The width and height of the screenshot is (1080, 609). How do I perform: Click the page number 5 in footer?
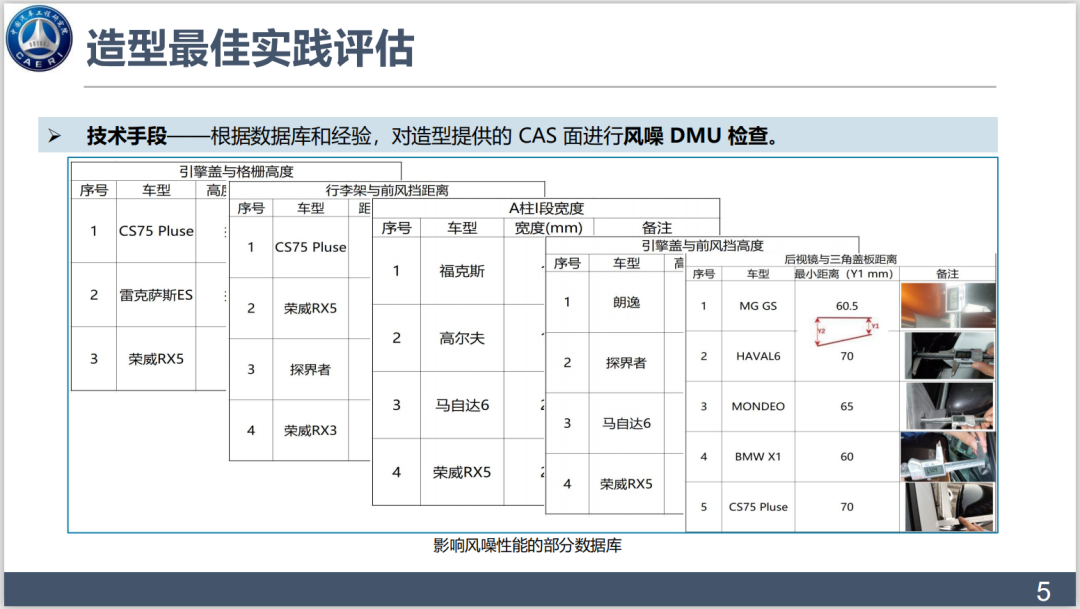coord(1043,591)
